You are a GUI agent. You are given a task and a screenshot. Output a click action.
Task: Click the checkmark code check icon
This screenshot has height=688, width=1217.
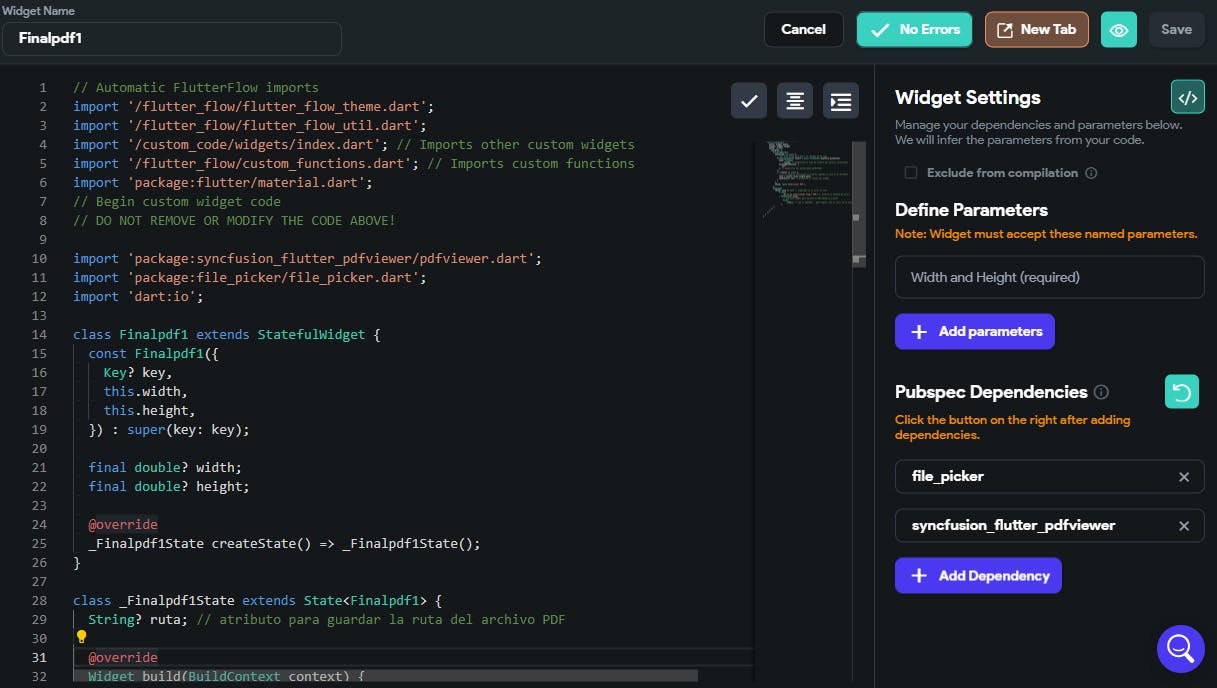(x=749, y=101)
